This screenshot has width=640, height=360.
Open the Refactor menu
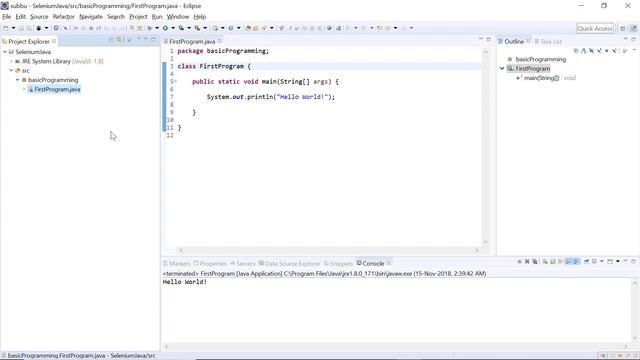64,17
